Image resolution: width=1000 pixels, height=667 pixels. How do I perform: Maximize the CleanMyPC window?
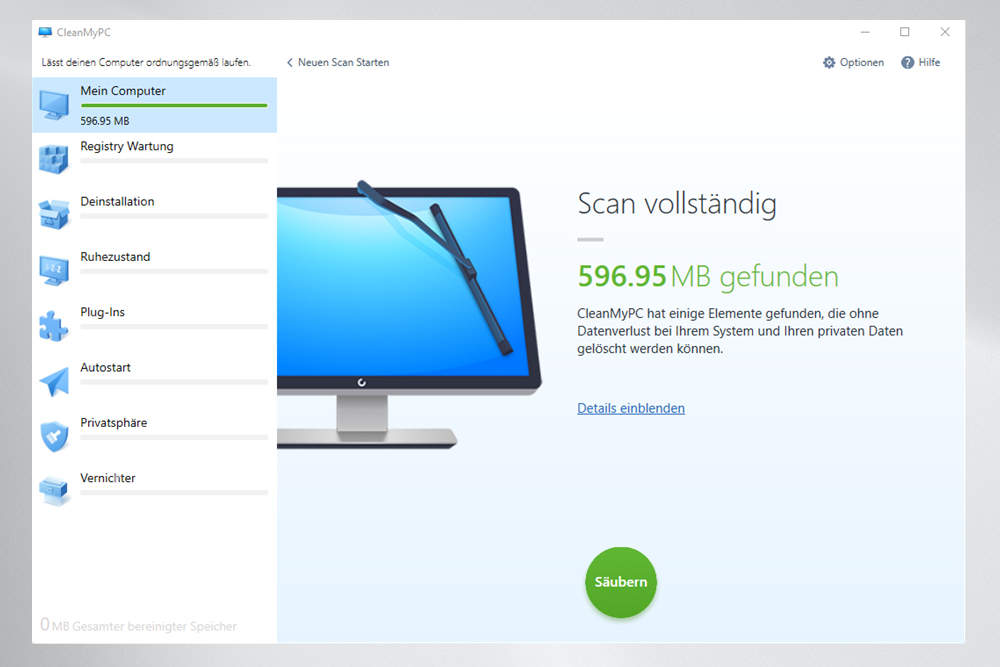[904, 32]
